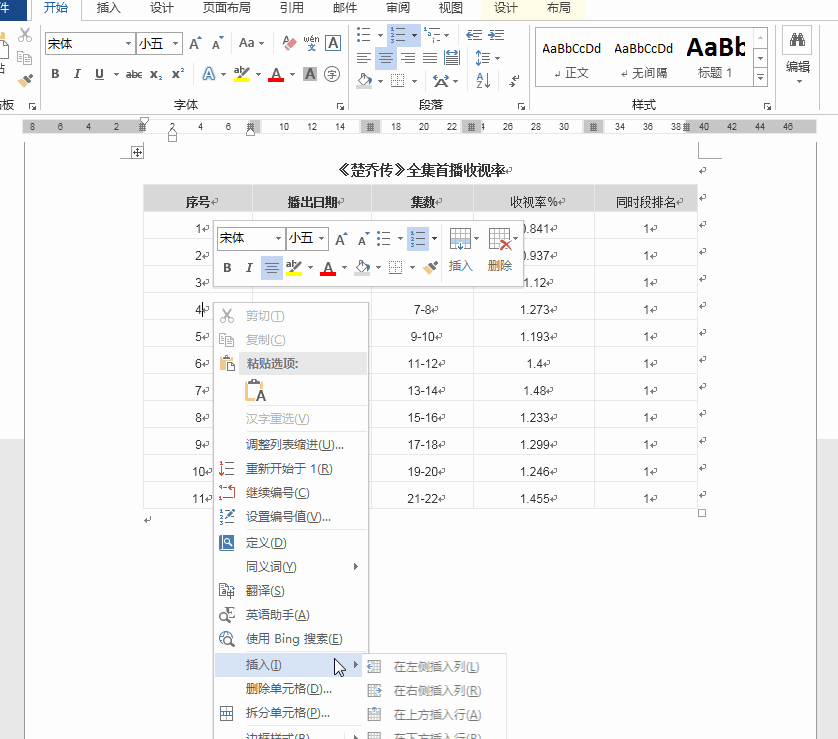Apply the red font color in ribbon
838x739 pixels.
click(x=276, y=74)
